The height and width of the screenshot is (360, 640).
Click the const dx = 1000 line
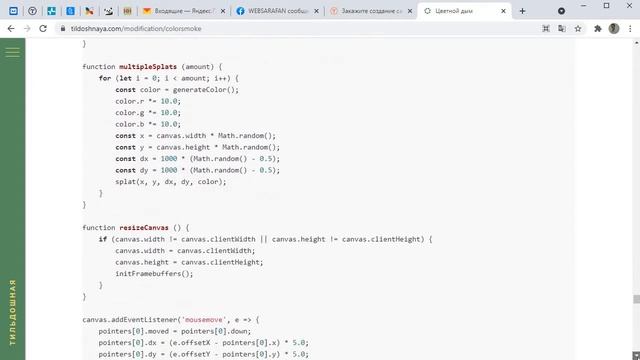coord(198,158)
